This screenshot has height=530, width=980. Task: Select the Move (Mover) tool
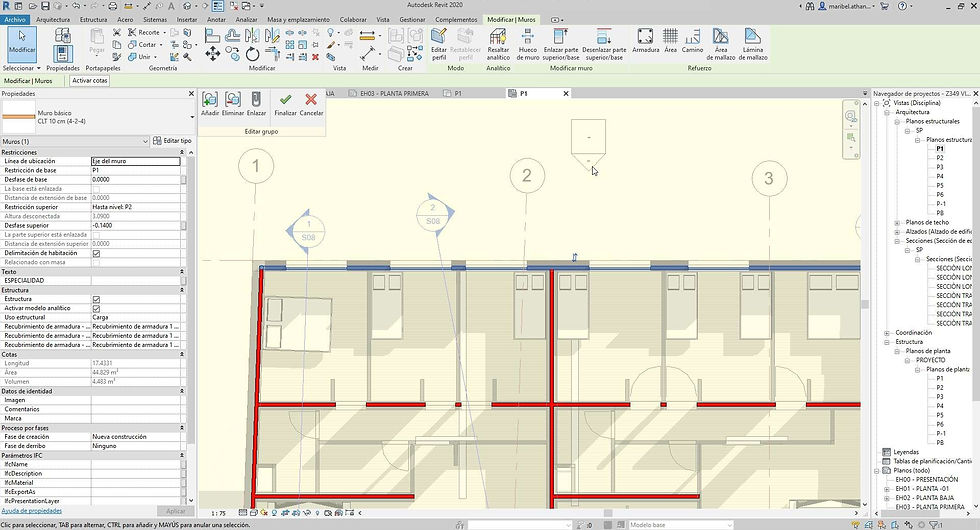click(x=212, y=54)
